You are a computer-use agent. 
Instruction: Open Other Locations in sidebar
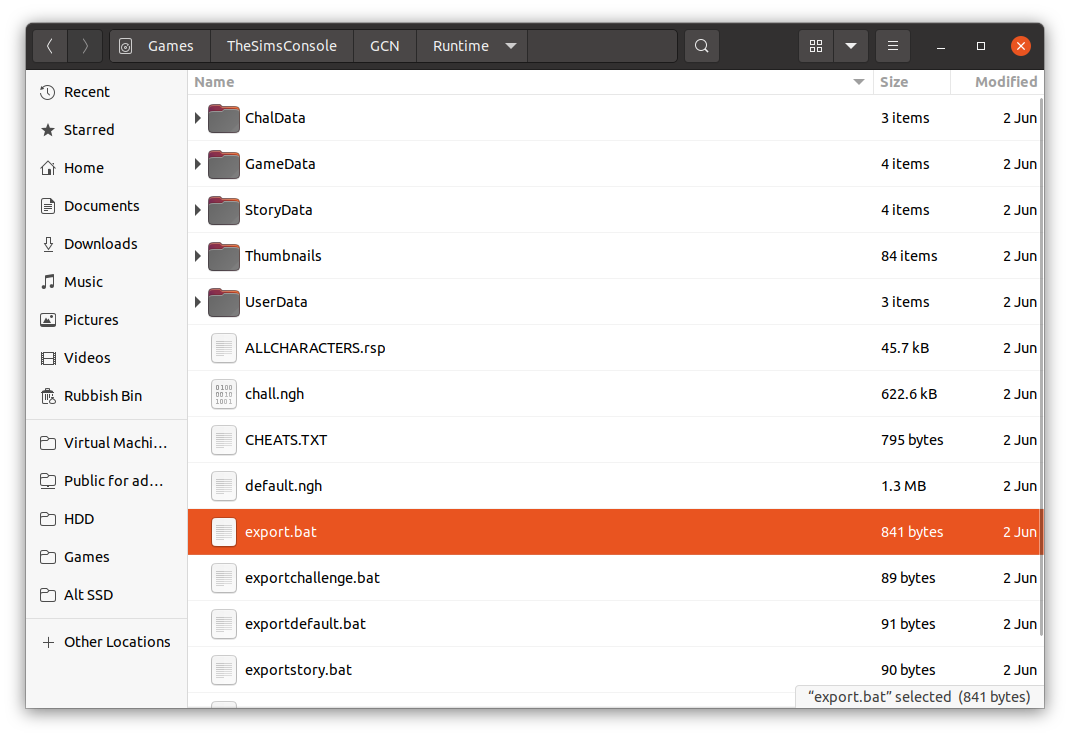117,642
